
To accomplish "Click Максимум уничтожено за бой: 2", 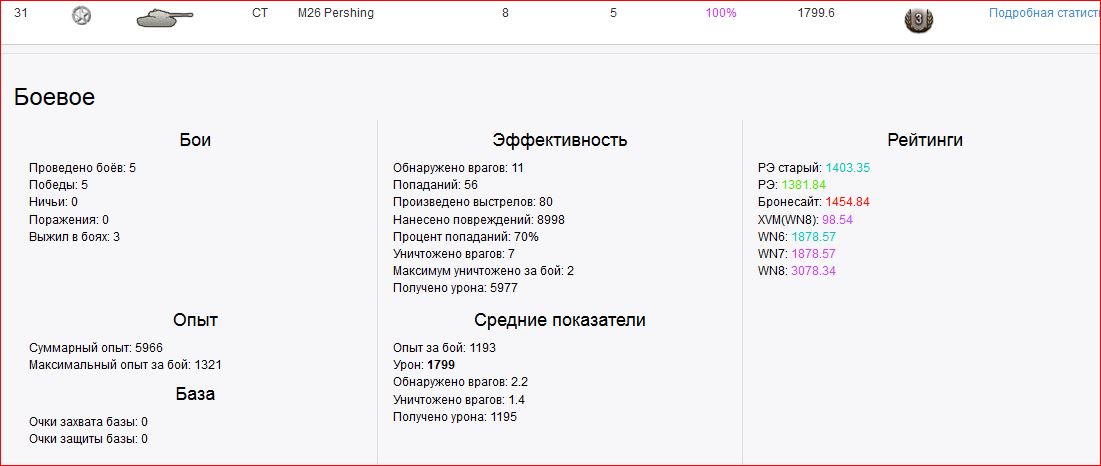I will tap(484, 271).
